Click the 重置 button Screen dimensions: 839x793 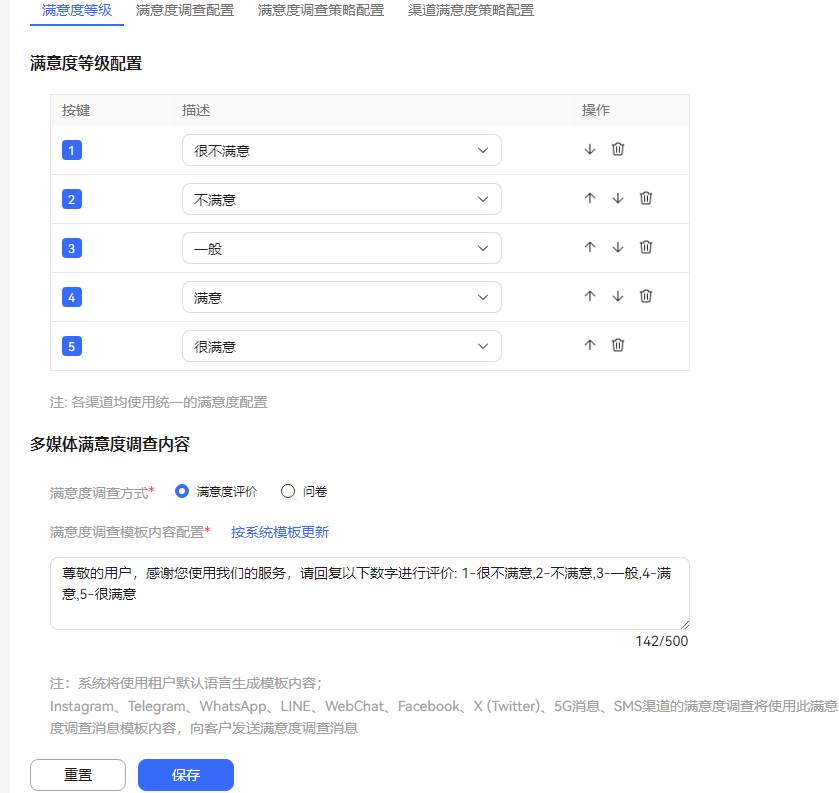click(78, 775)
